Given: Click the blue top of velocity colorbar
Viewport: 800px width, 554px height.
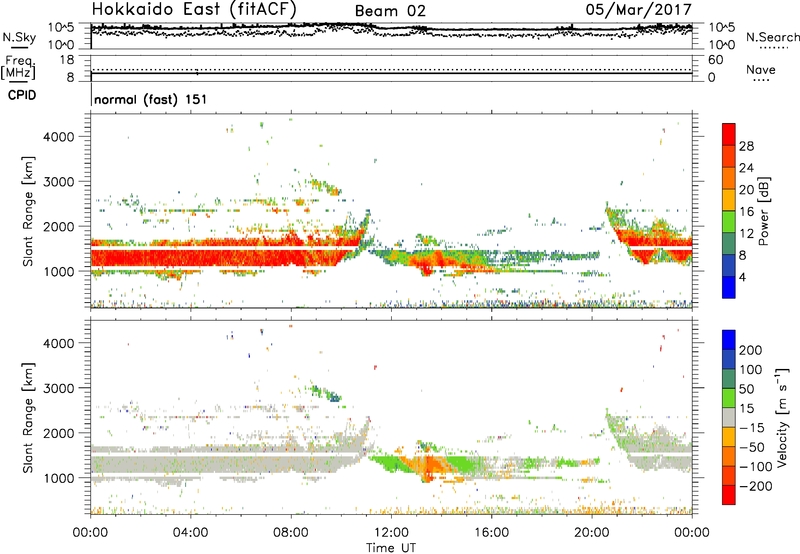Looking at the screenshot, I should [729, 340].
